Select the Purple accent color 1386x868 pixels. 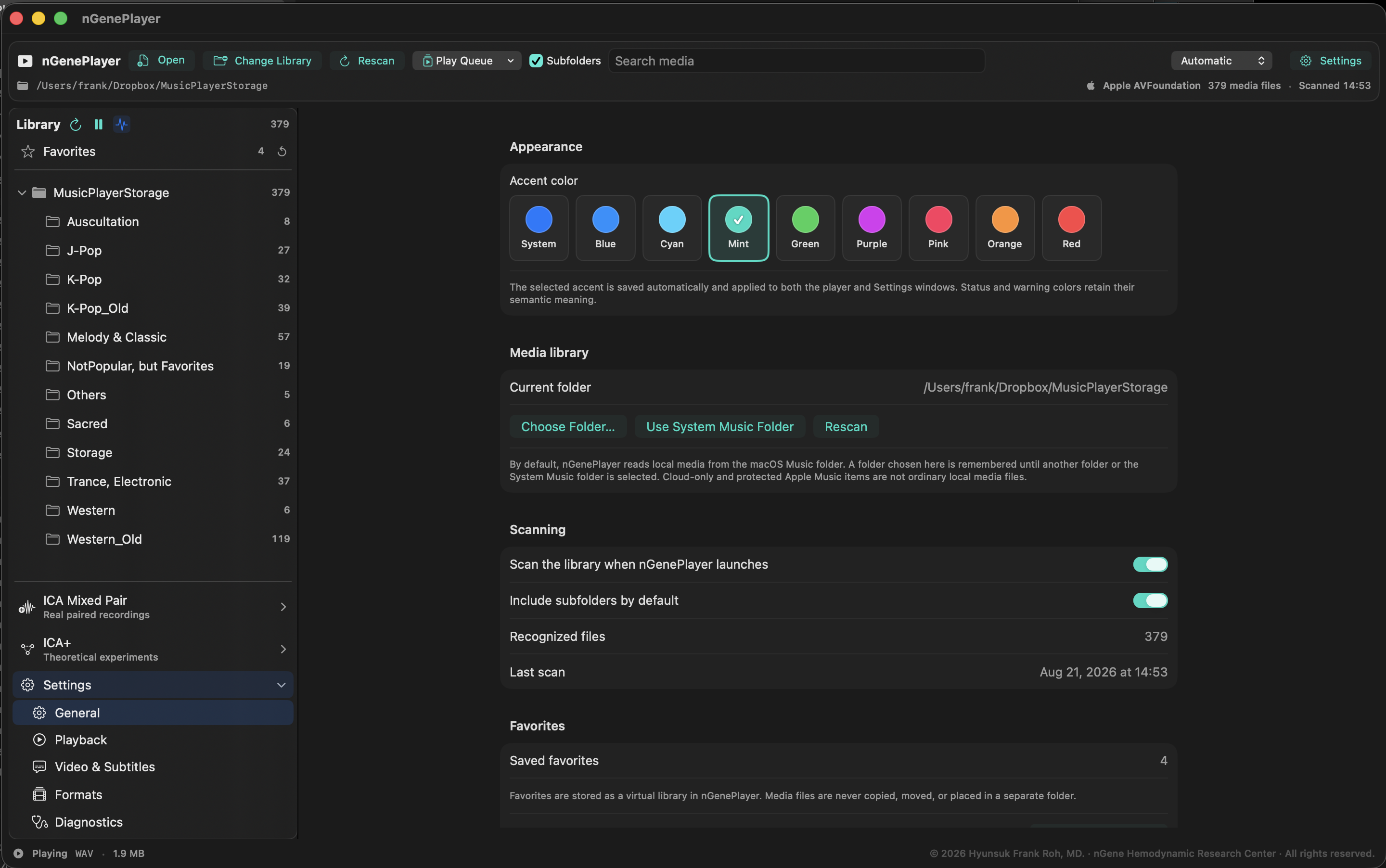872,228
